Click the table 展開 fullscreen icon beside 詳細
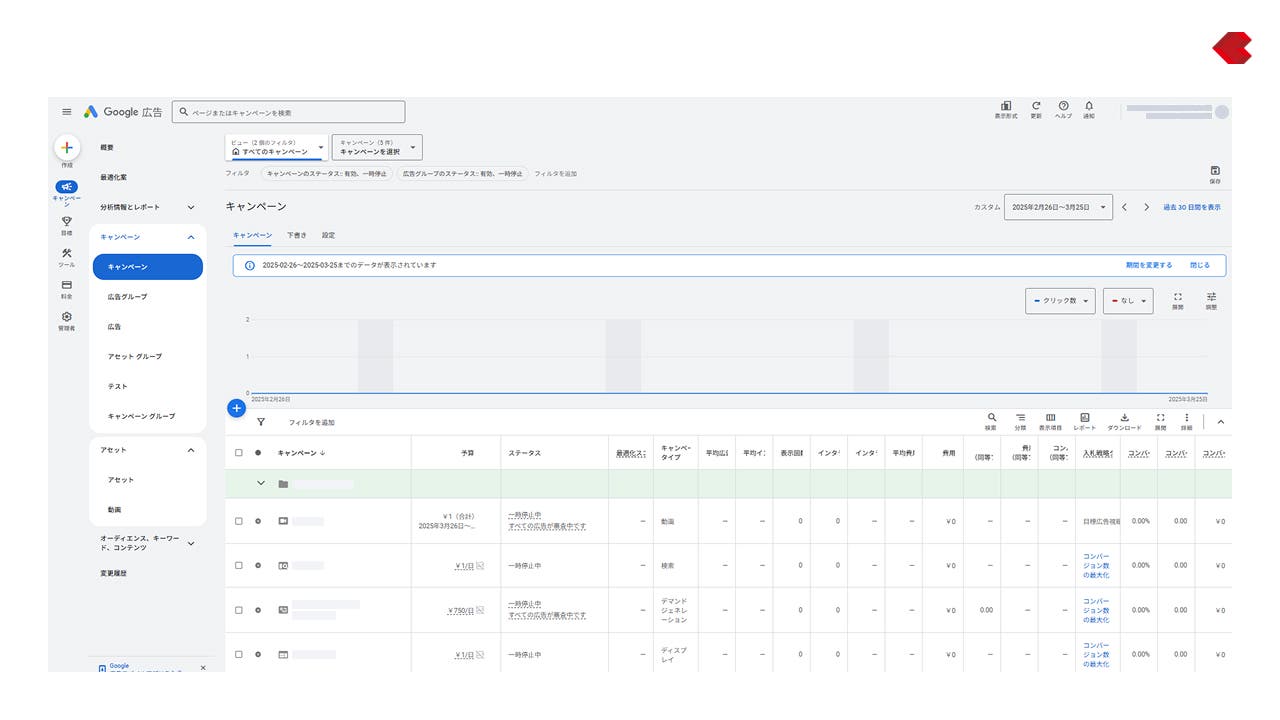This screenshot has height=720, width=1280. click(1160, 418)
